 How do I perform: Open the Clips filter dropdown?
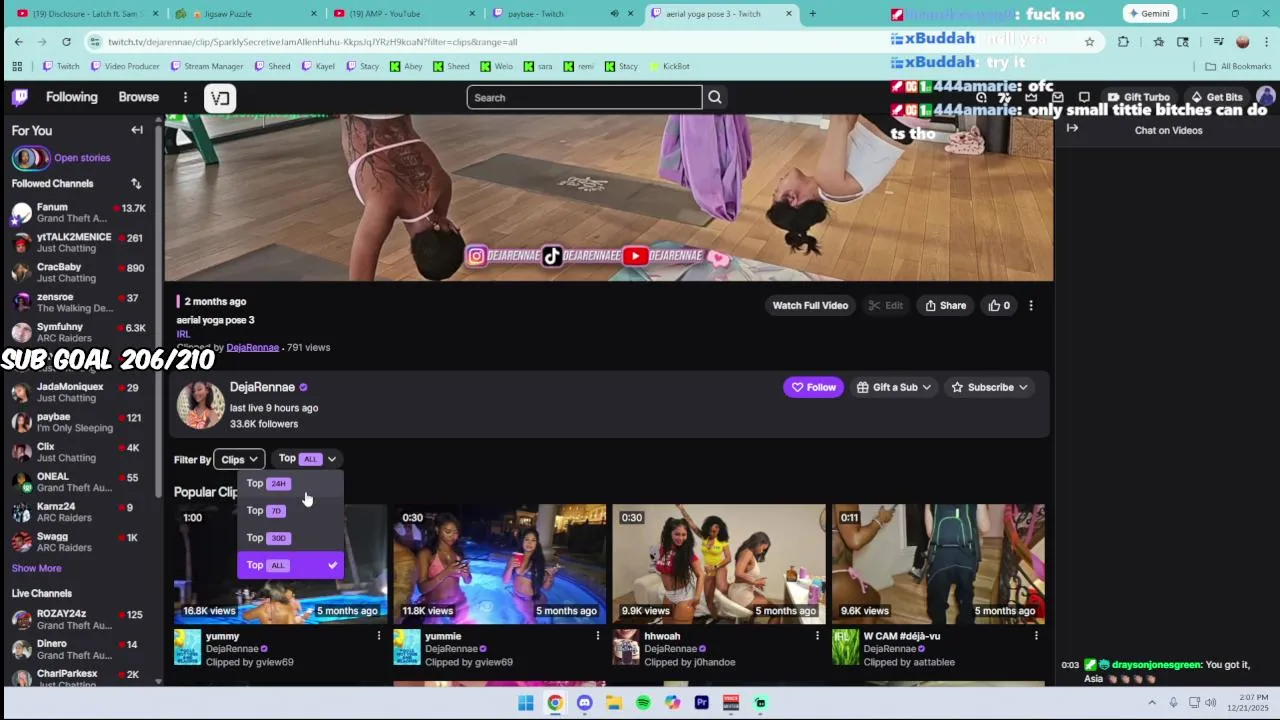(x=239, y=459)
